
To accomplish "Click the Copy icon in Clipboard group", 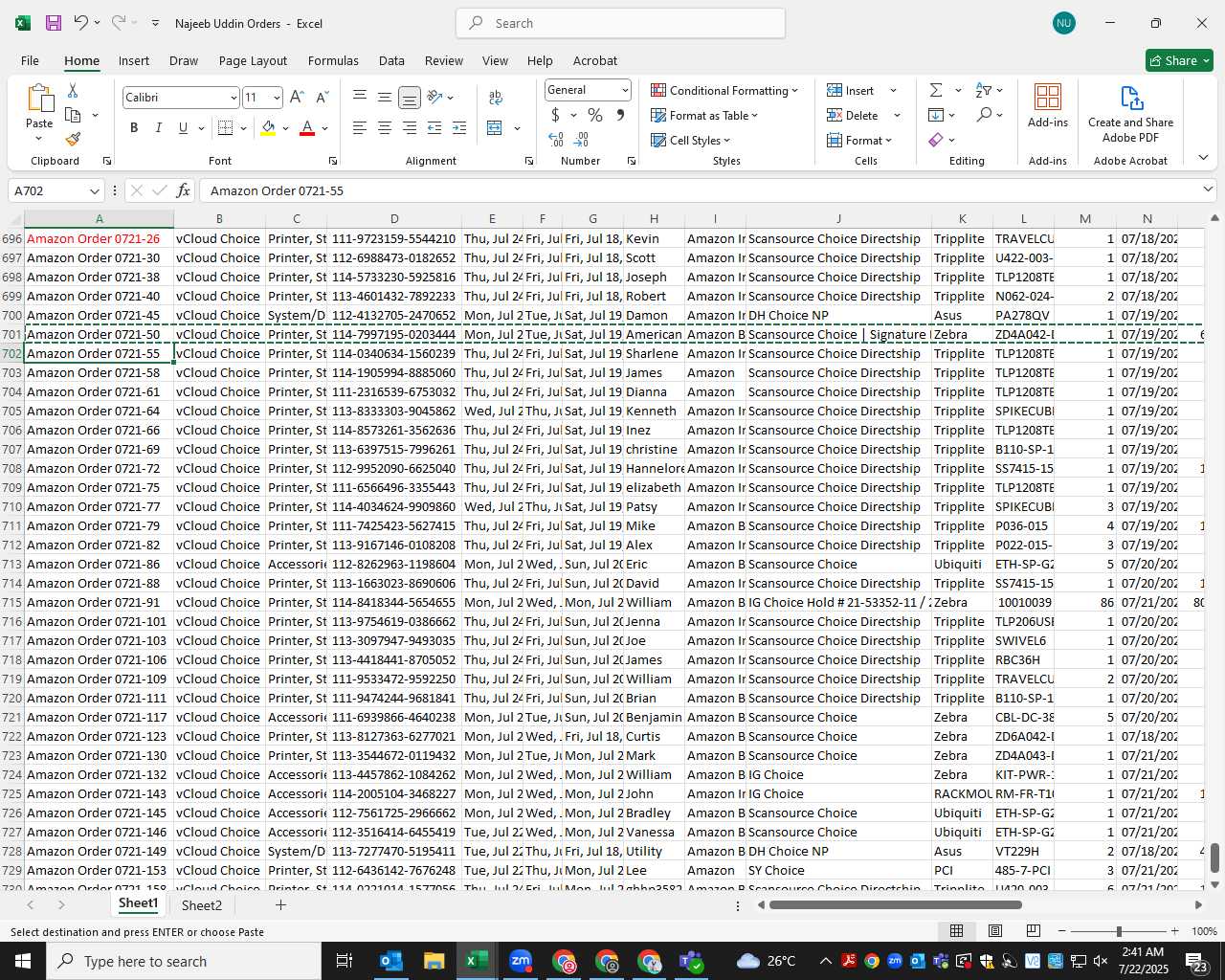I will tap(73, 115).
